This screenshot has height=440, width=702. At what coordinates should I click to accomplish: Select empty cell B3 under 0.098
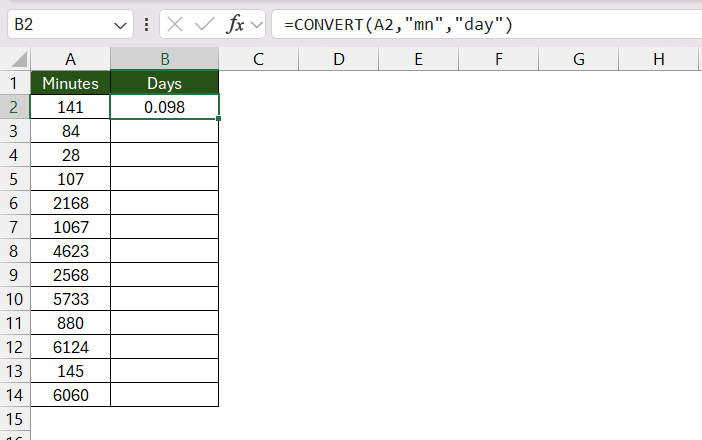tap(165, 131)
